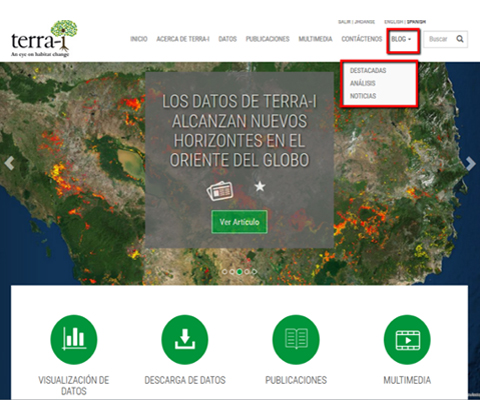Screen dimensions: 480x400
Task: Click the JHOANSE user link
Action: (365, 22)
